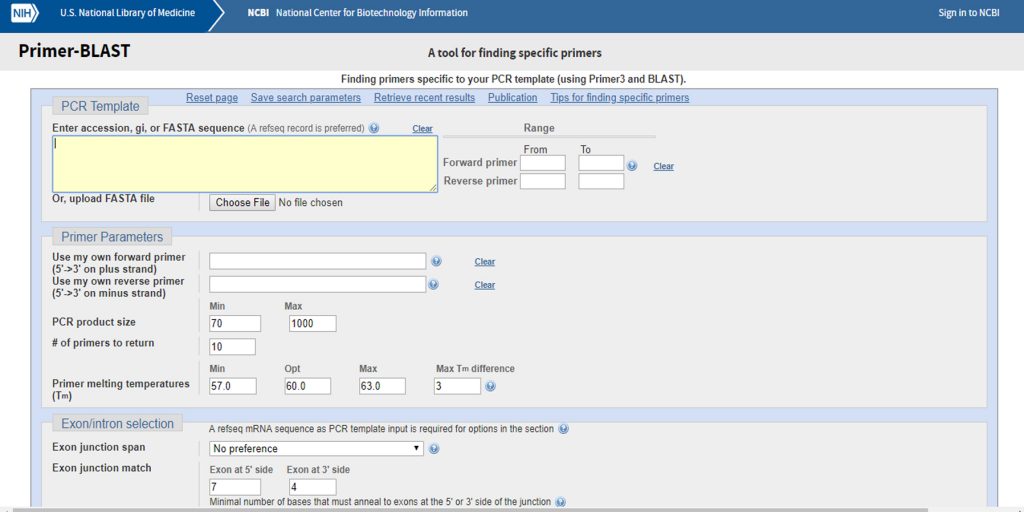Click the PCR Template section header
This screenshot has height=512, width=1024.
click(x=101, y=106)
